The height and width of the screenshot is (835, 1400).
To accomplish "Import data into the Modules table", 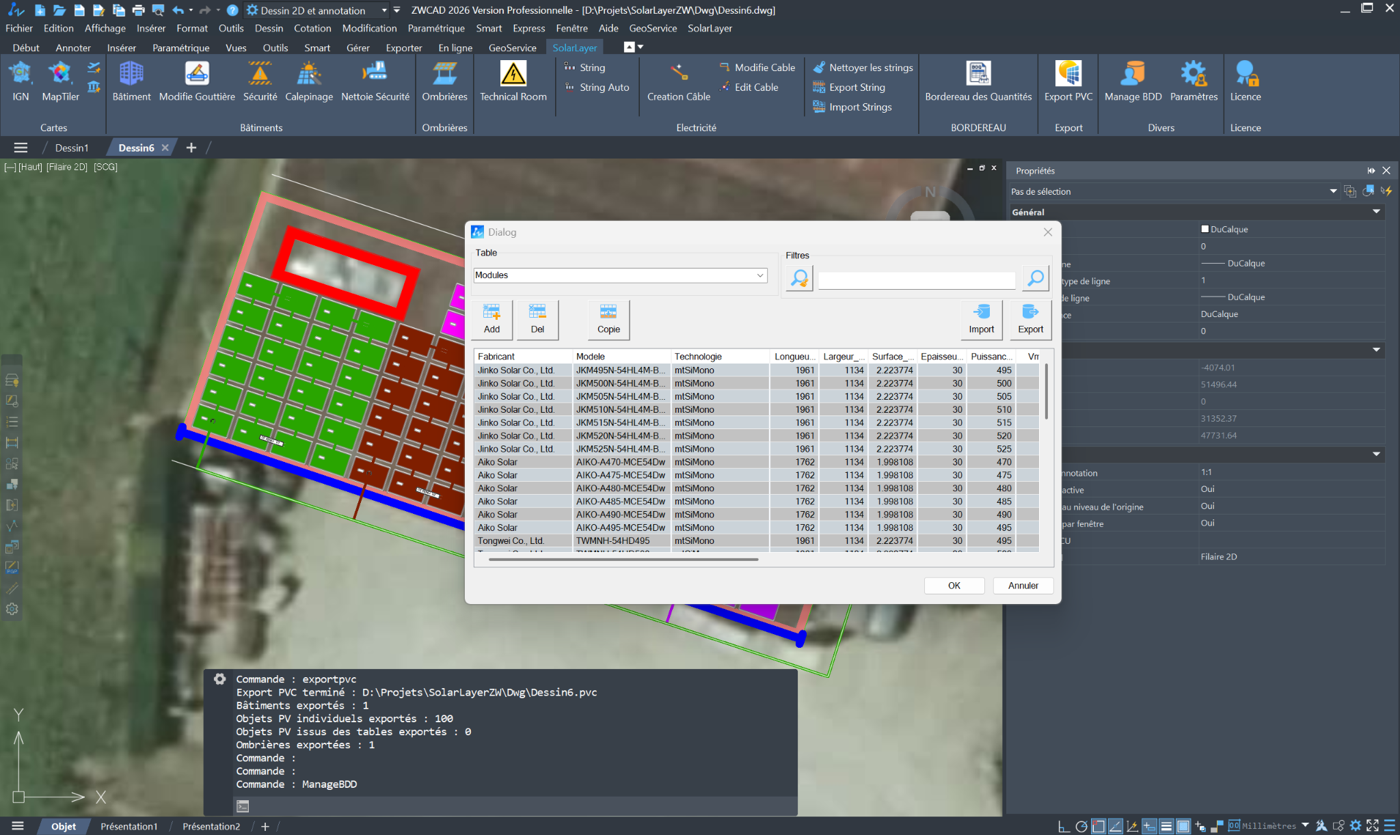I will pos(982,319).
